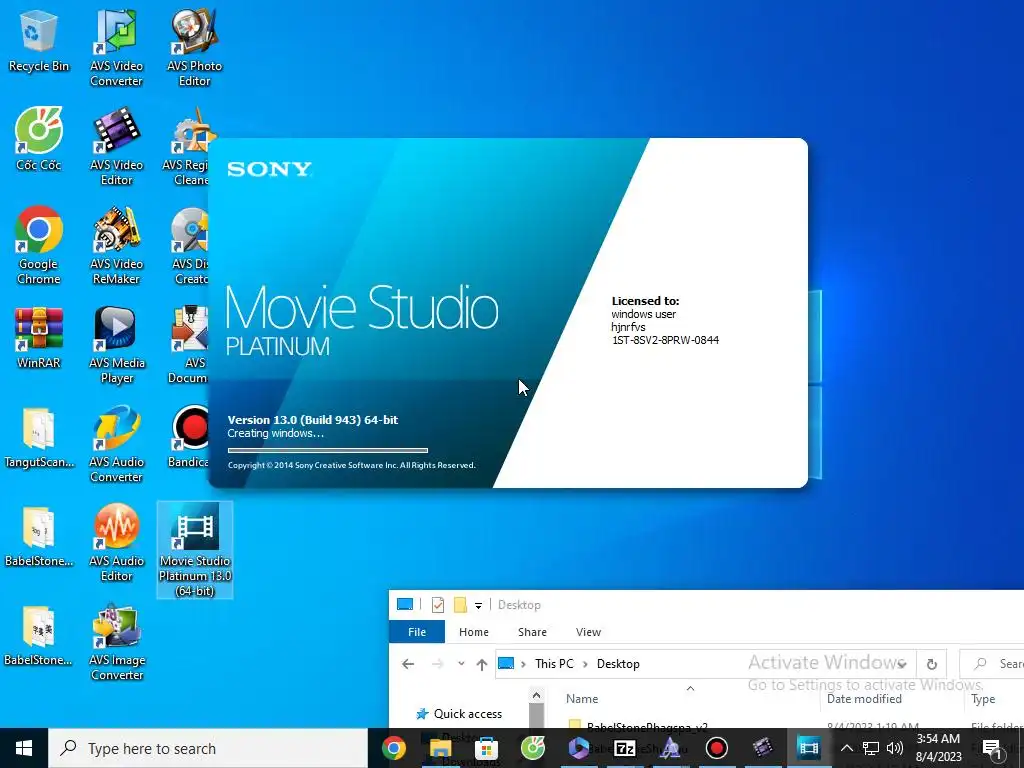The image size is (1024, 768).
Task: Open the Share ribbon tab in Explorer
Action: tap(532, 632)
